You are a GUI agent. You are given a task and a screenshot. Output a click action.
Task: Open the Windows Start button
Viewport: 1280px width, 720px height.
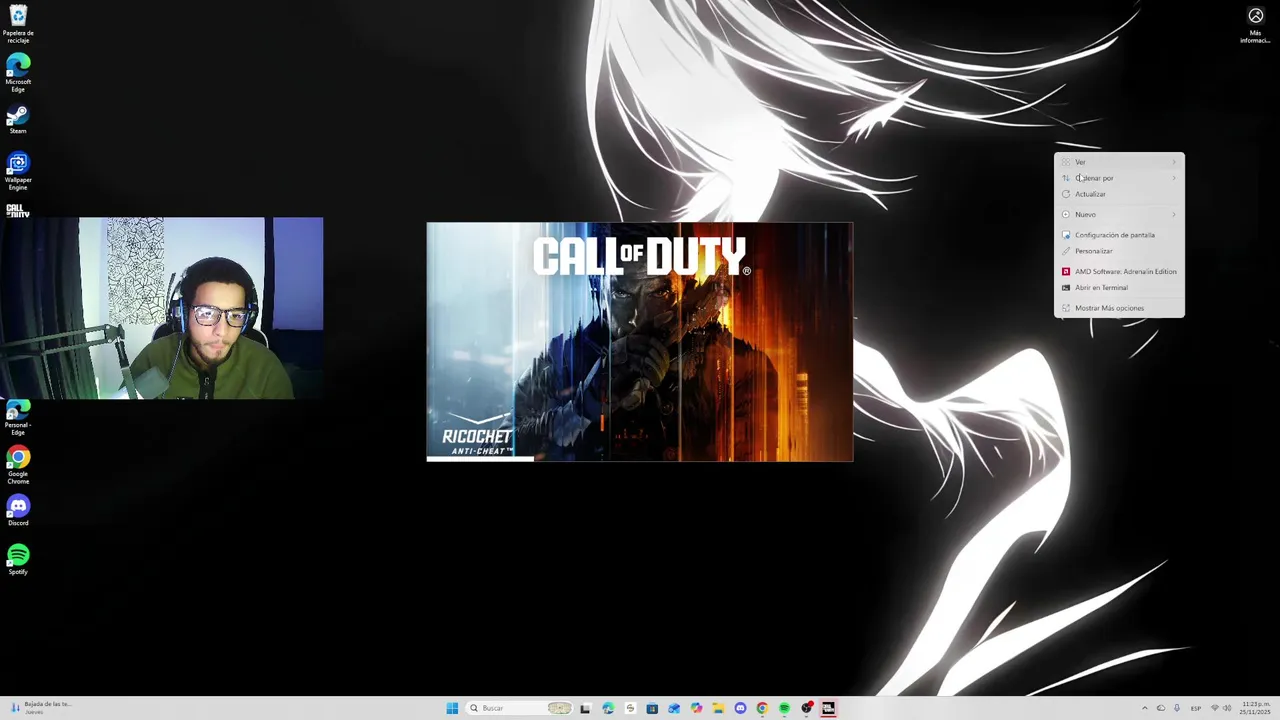pyautogui.click(x=452, y=708)
